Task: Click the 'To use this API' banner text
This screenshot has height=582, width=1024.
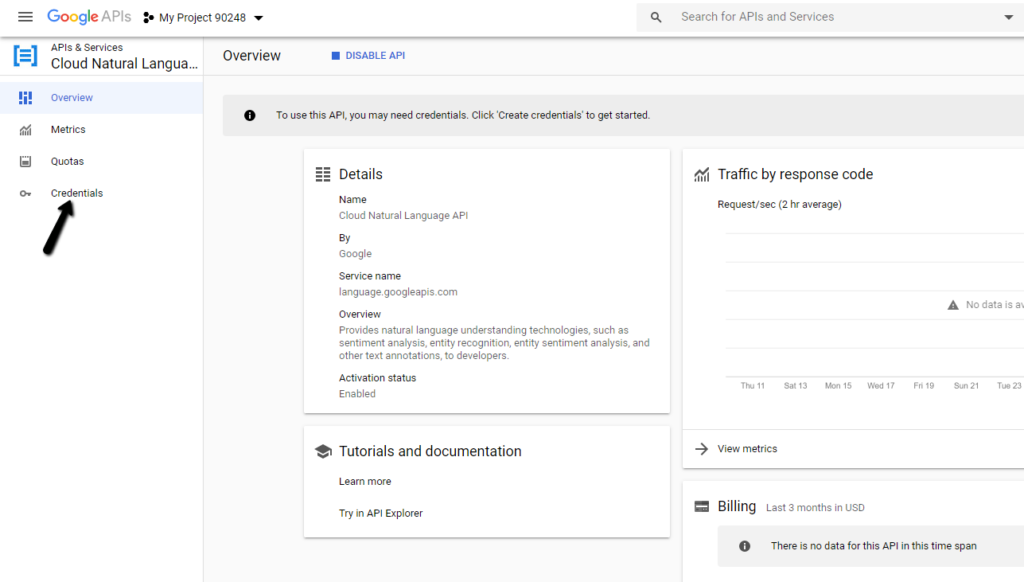Action: [463, 116]
